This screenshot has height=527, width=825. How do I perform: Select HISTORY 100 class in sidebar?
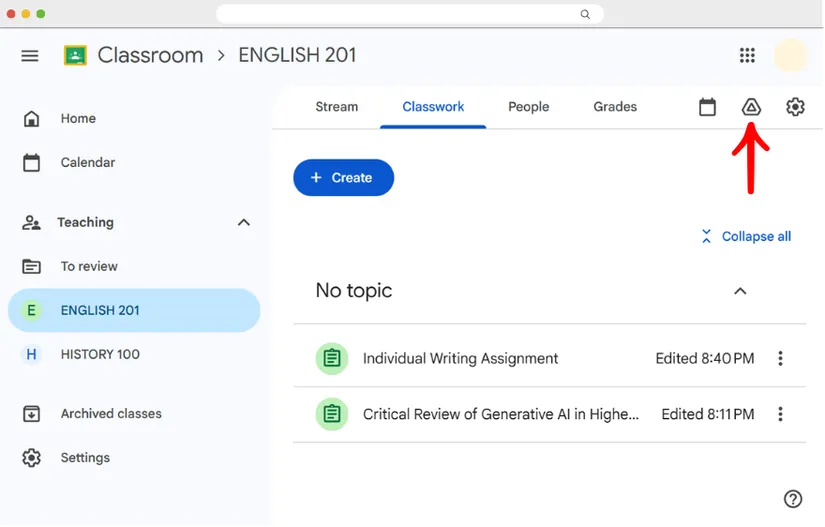(100, 354)
